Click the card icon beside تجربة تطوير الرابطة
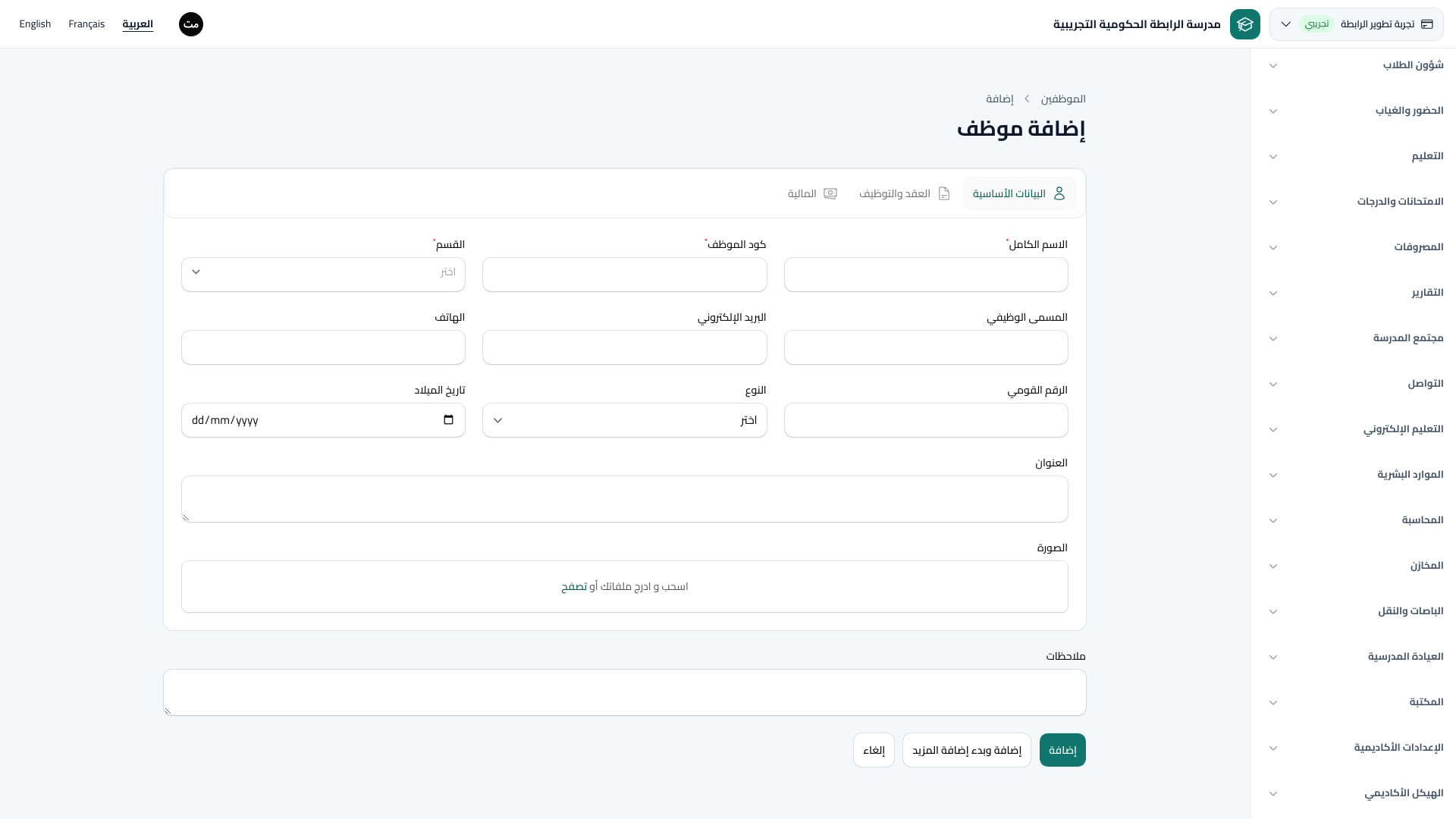The width and height of the screenshot is (1456, 819). coord(1426,24)
